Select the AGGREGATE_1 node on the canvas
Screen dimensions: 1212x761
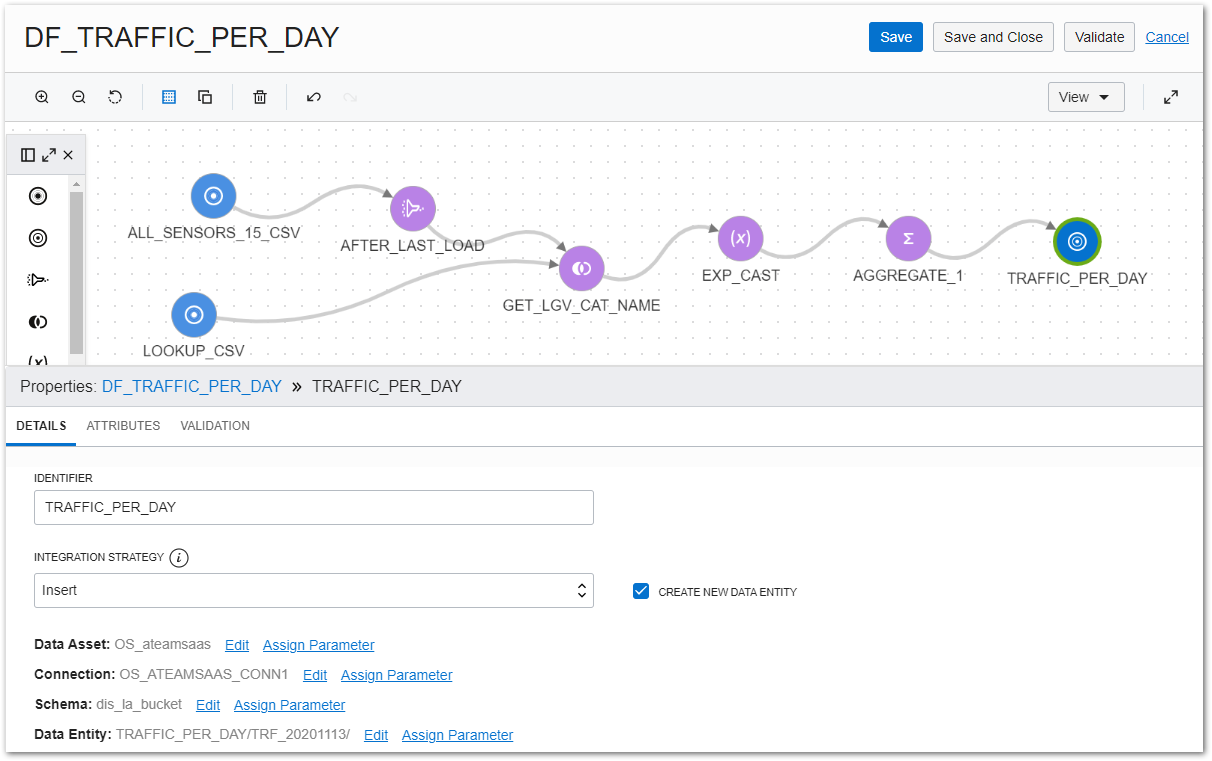point(907,239)
